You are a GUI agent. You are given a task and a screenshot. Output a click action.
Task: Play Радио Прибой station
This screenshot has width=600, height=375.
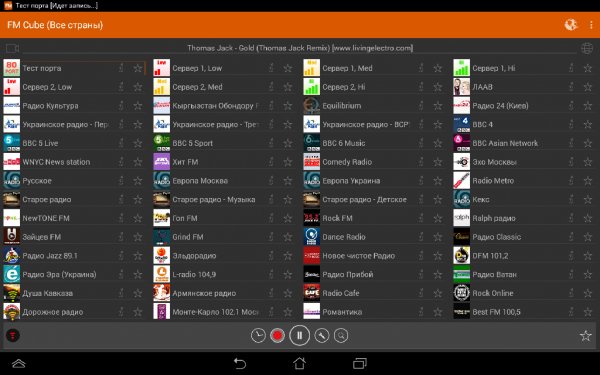pyautogui.click(x=347, y=274)
